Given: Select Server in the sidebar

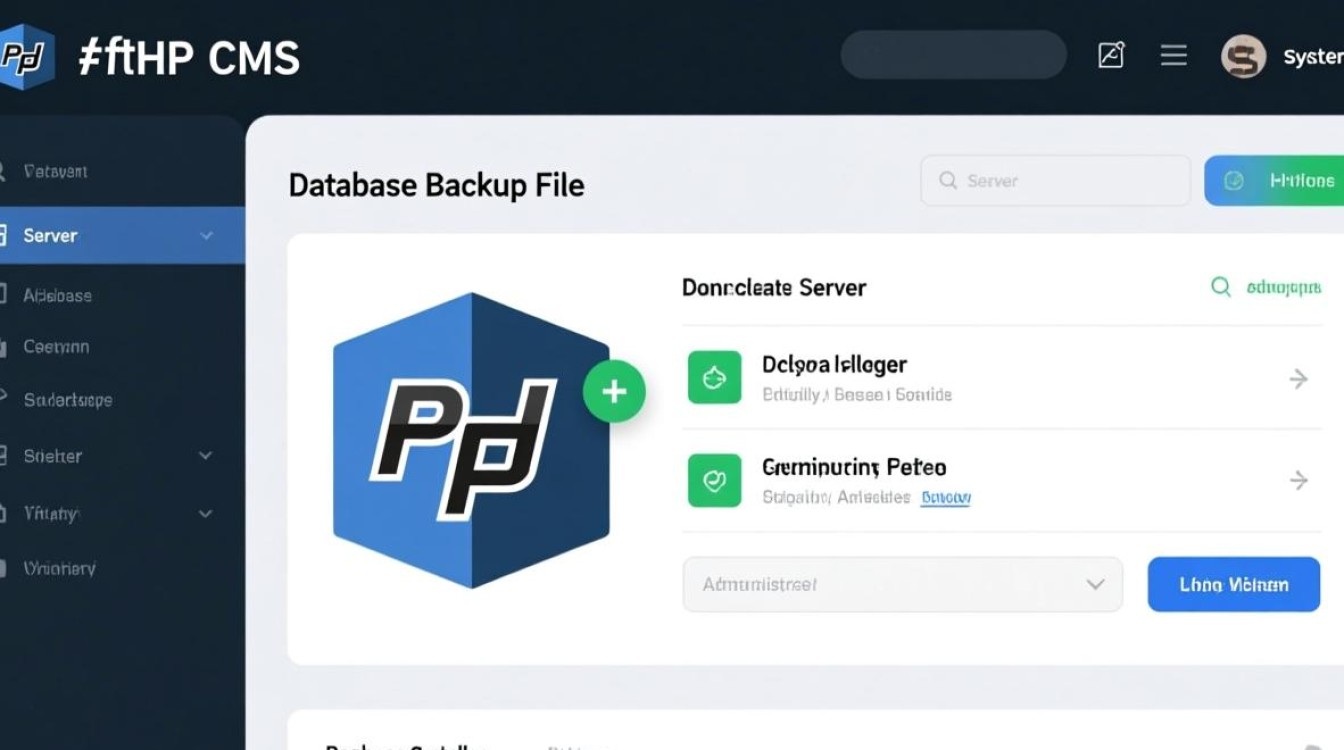Looking at the screenshot, I should point(51,236).
